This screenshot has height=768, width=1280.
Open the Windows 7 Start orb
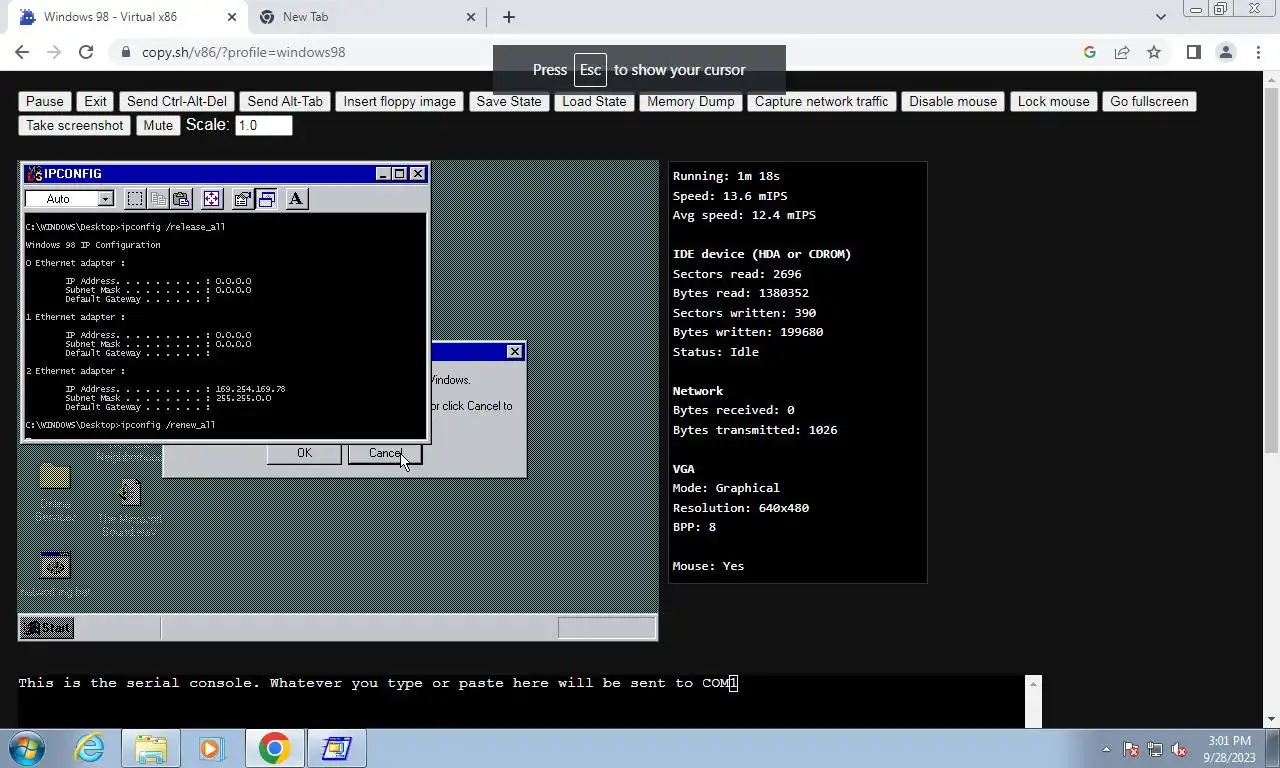click(27, 748)
